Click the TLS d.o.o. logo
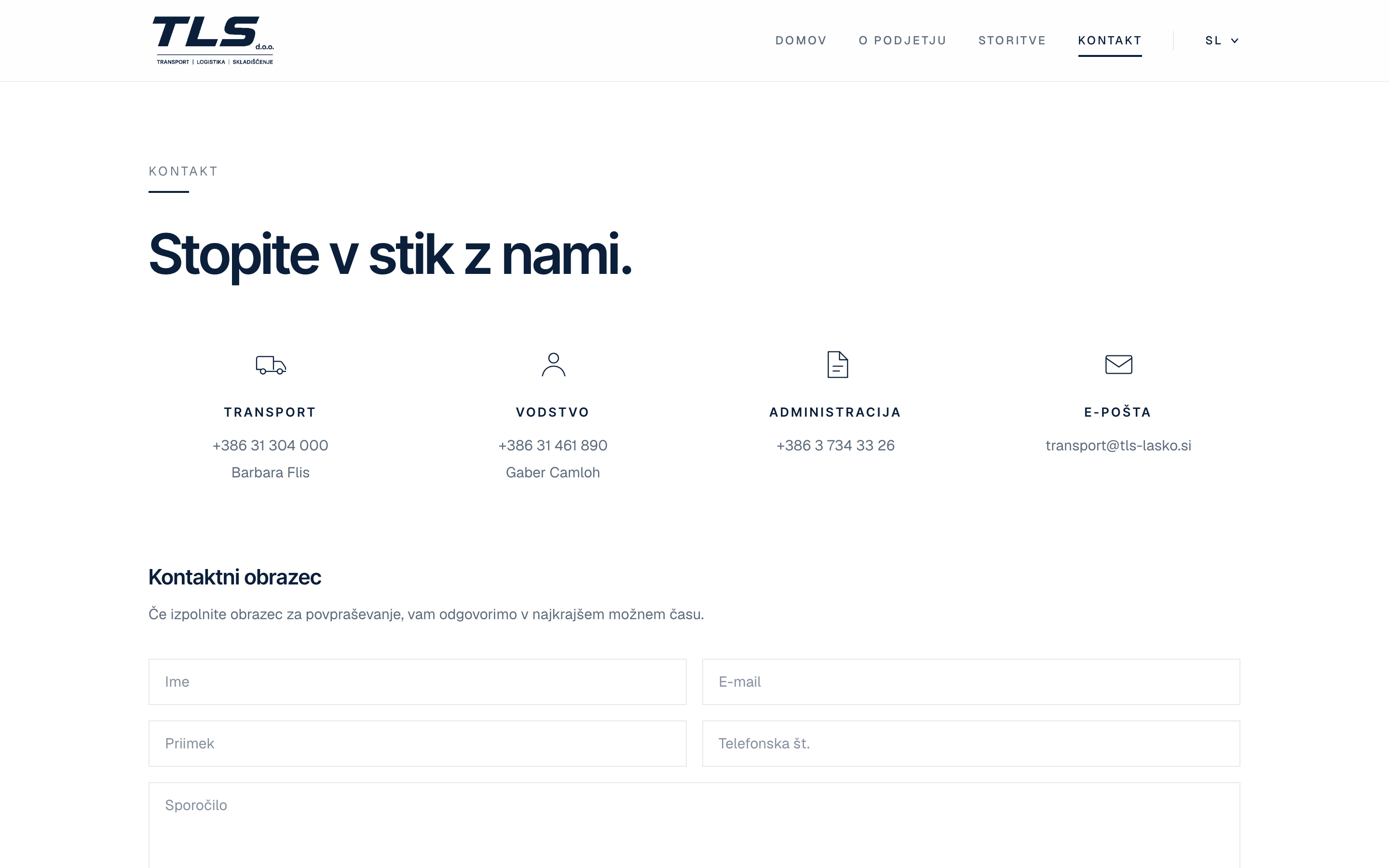Screen dimensions: 1389x868 click(213, 40)
